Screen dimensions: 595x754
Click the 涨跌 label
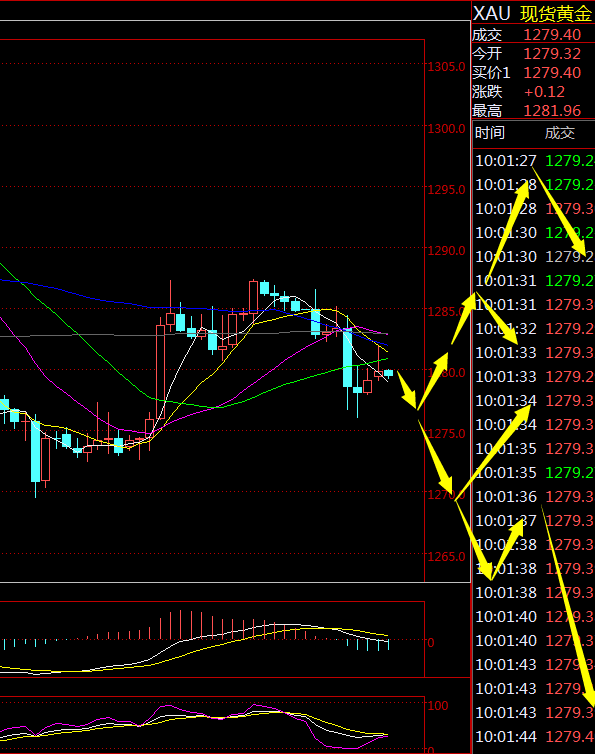click(487, 91)
